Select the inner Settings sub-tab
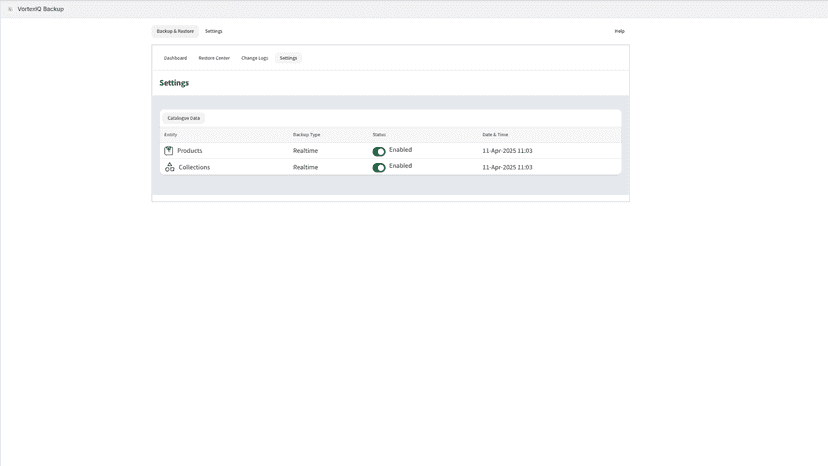 tap(288, 58)
